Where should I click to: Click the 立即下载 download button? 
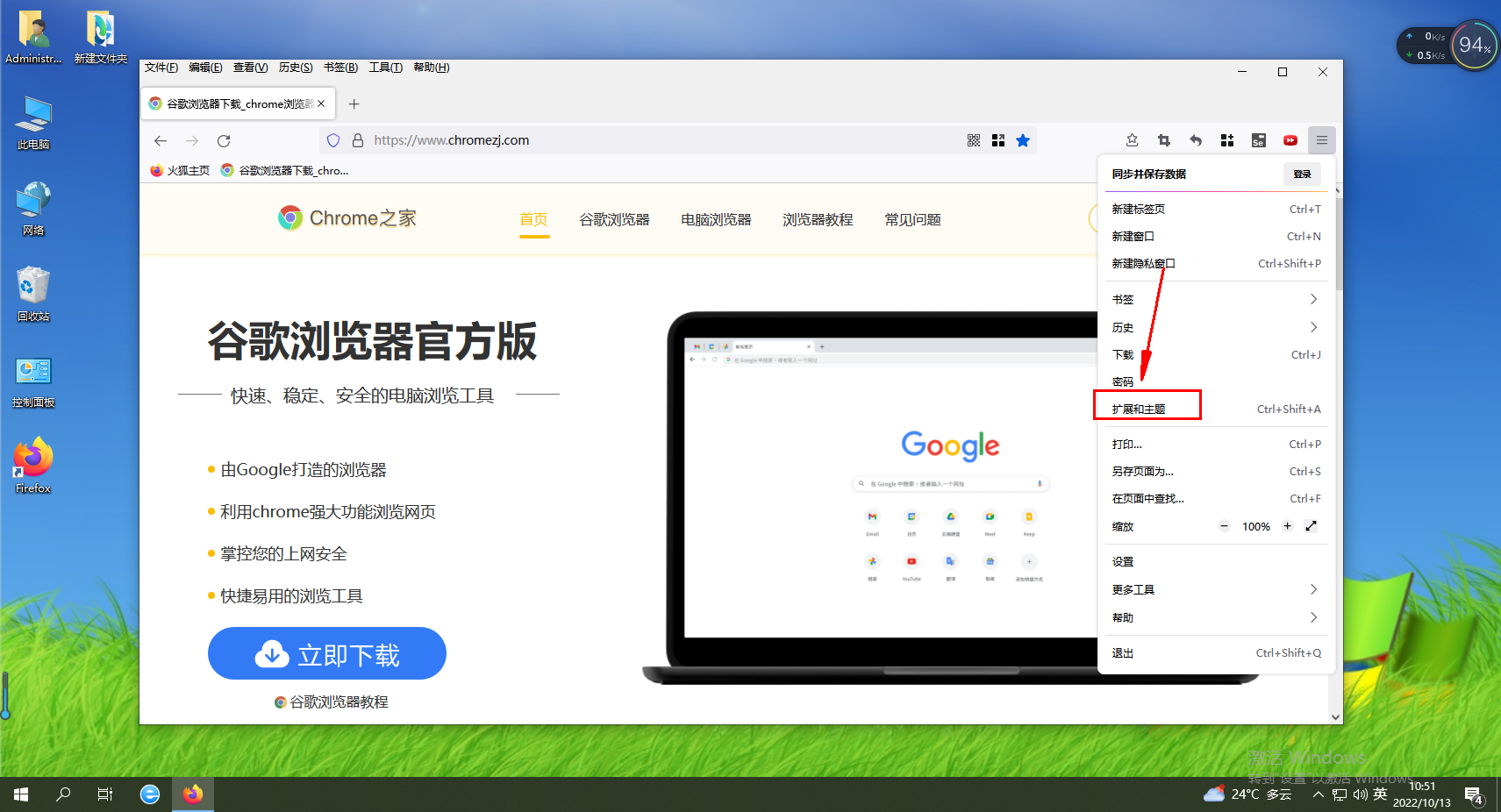coord(327,653)
